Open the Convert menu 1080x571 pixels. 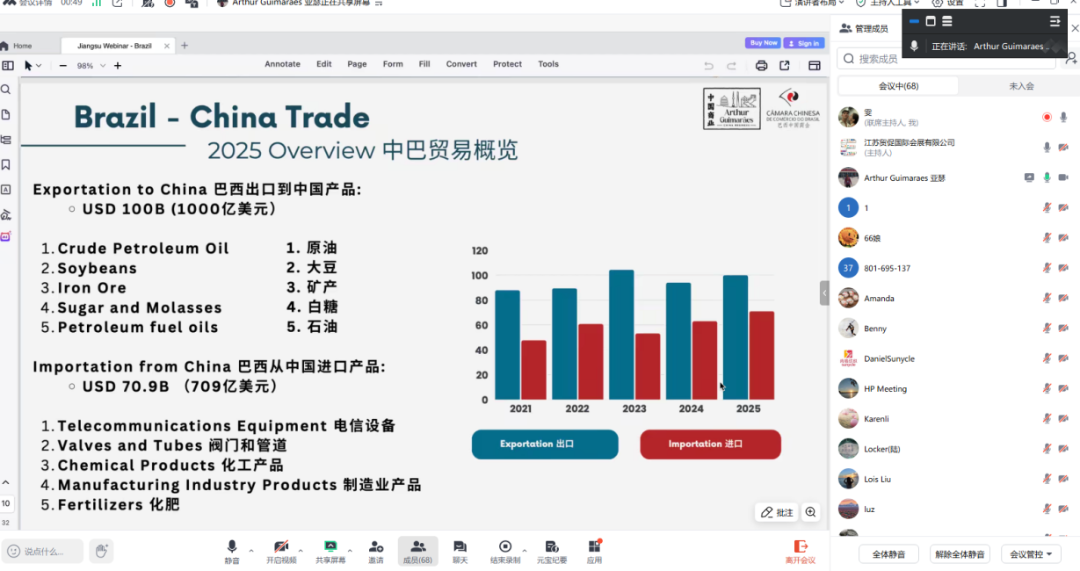461,64
